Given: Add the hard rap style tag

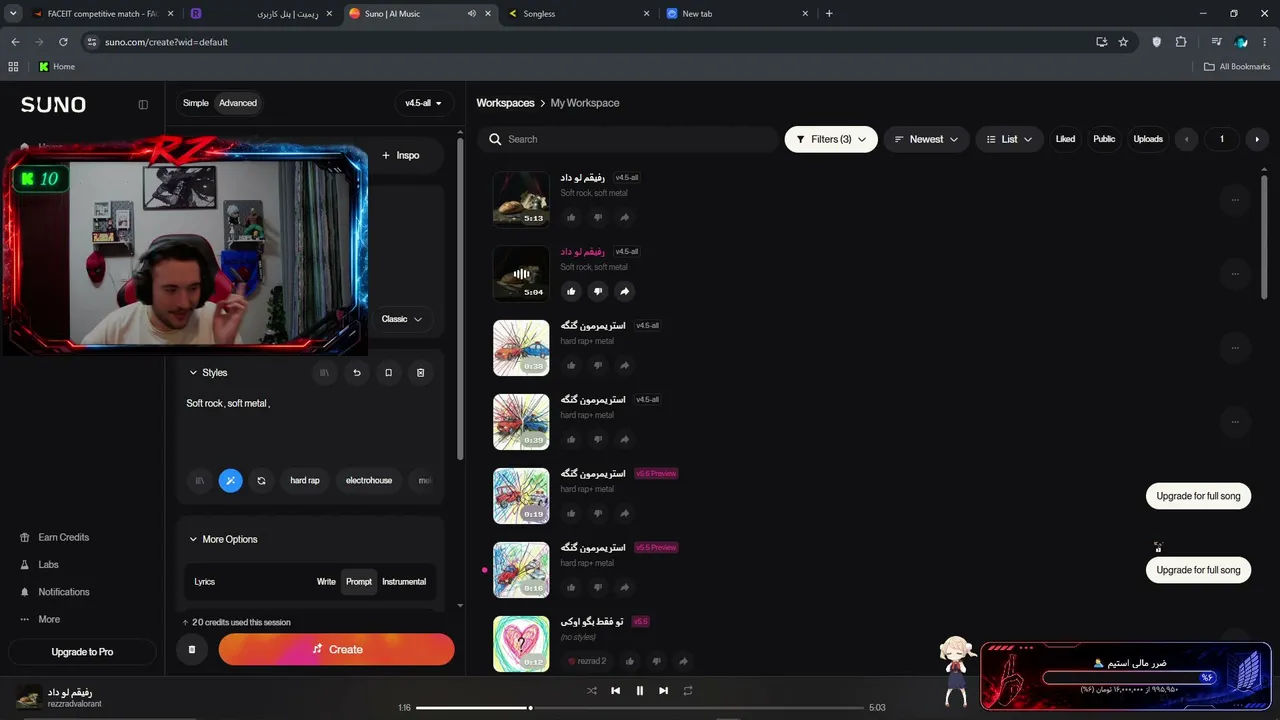Looking at the screenshot, I should point(305,481).
